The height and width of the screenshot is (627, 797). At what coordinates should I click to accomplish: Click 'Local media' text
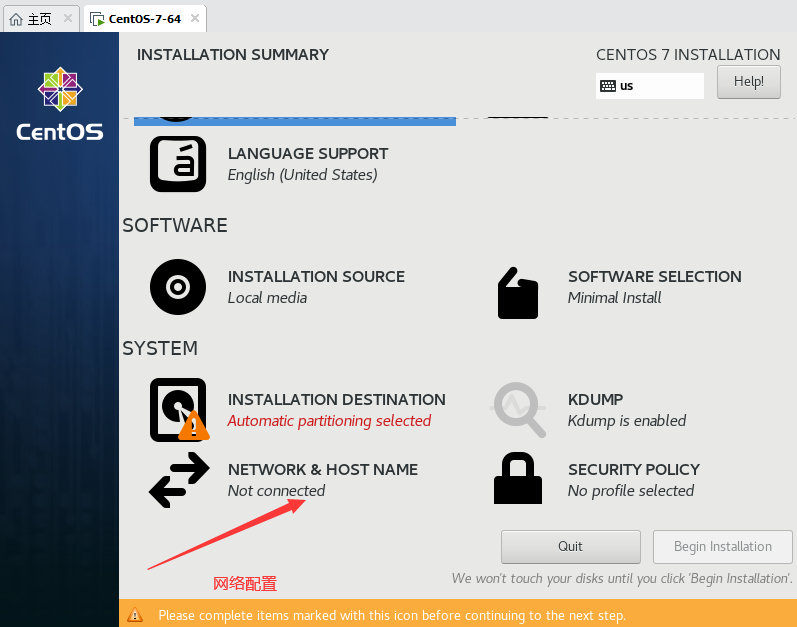point(267,298)
